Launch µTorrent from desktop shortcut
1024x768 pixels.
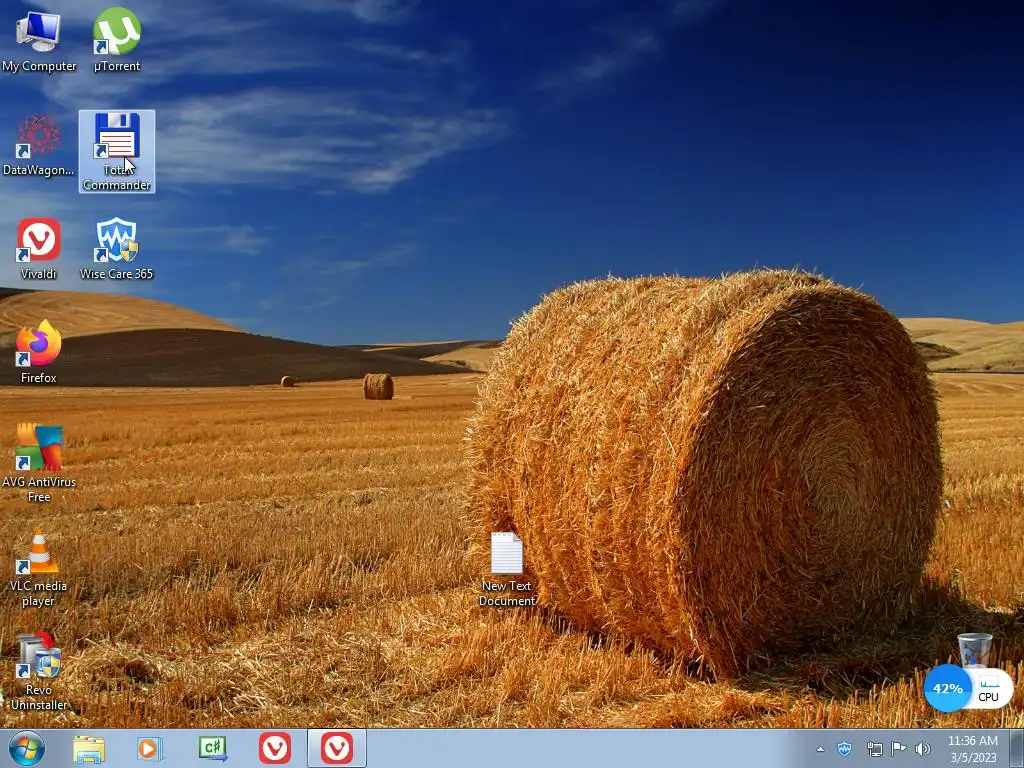(x=116, y=40)
